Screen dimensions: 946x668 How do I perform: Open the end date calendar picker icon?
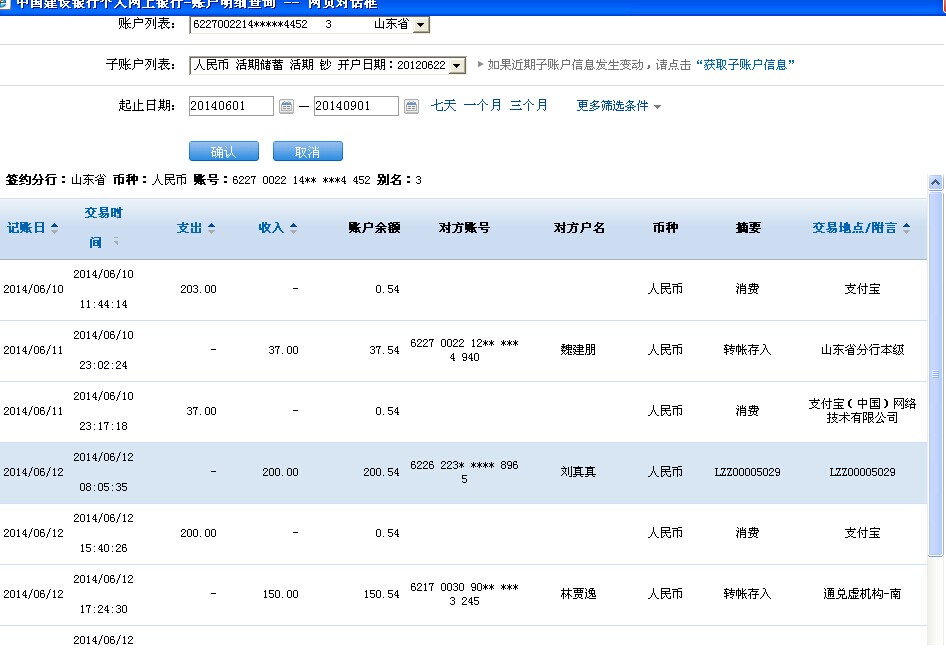coord(411,107)
